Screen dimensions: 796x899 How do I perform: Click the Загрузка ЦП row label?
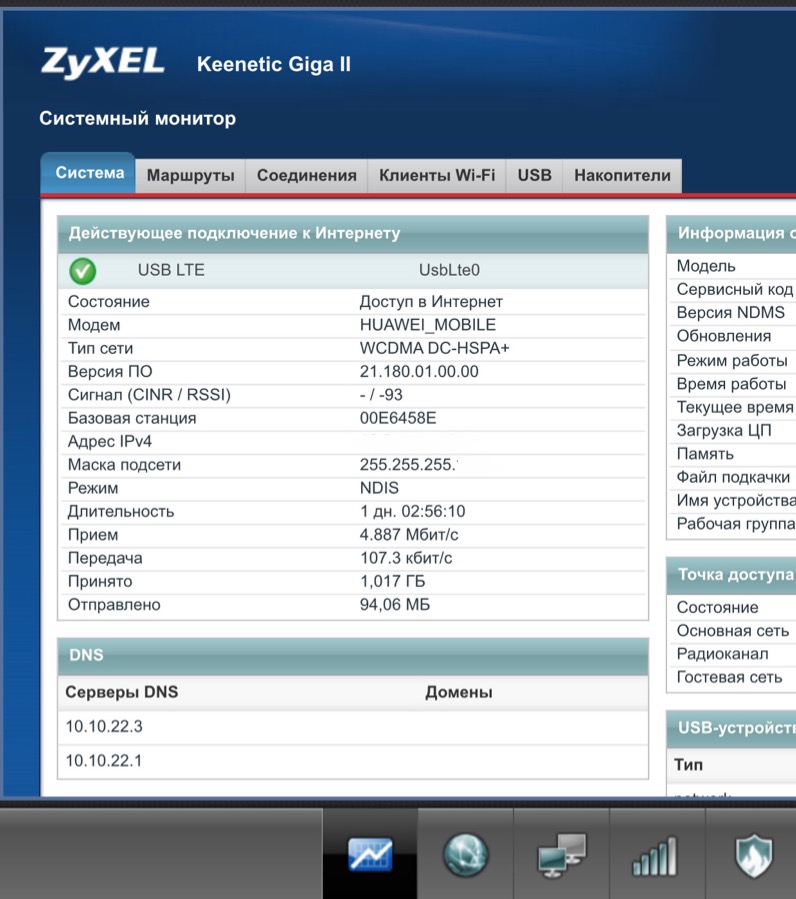[x=724, y=431]
